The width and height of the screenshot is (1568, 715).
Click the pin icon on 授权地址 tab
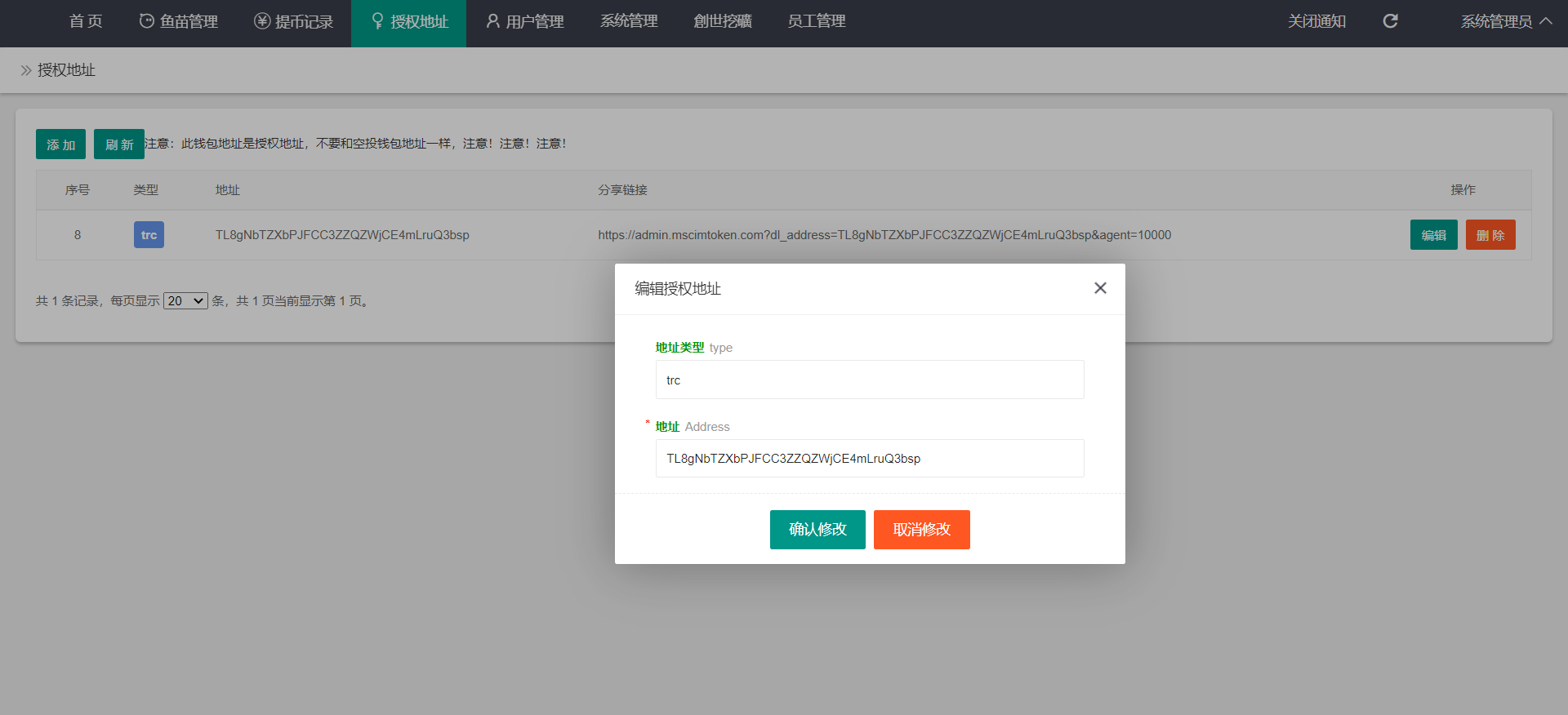coord(377,21)
